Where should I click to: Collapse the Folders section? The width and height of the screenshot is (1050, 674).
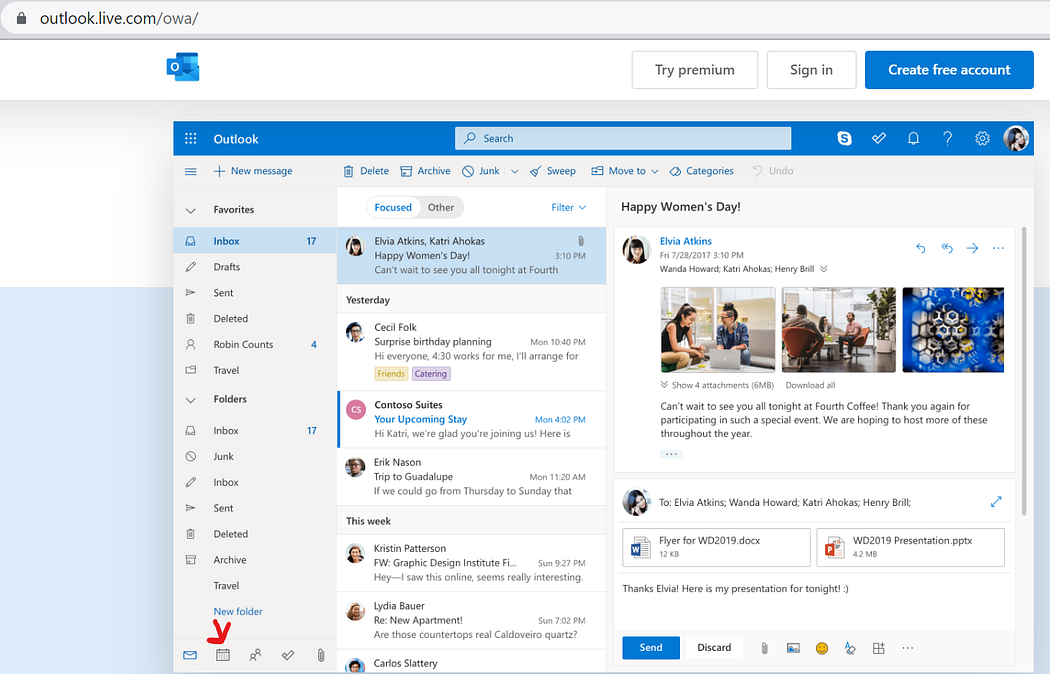(191, 400)
